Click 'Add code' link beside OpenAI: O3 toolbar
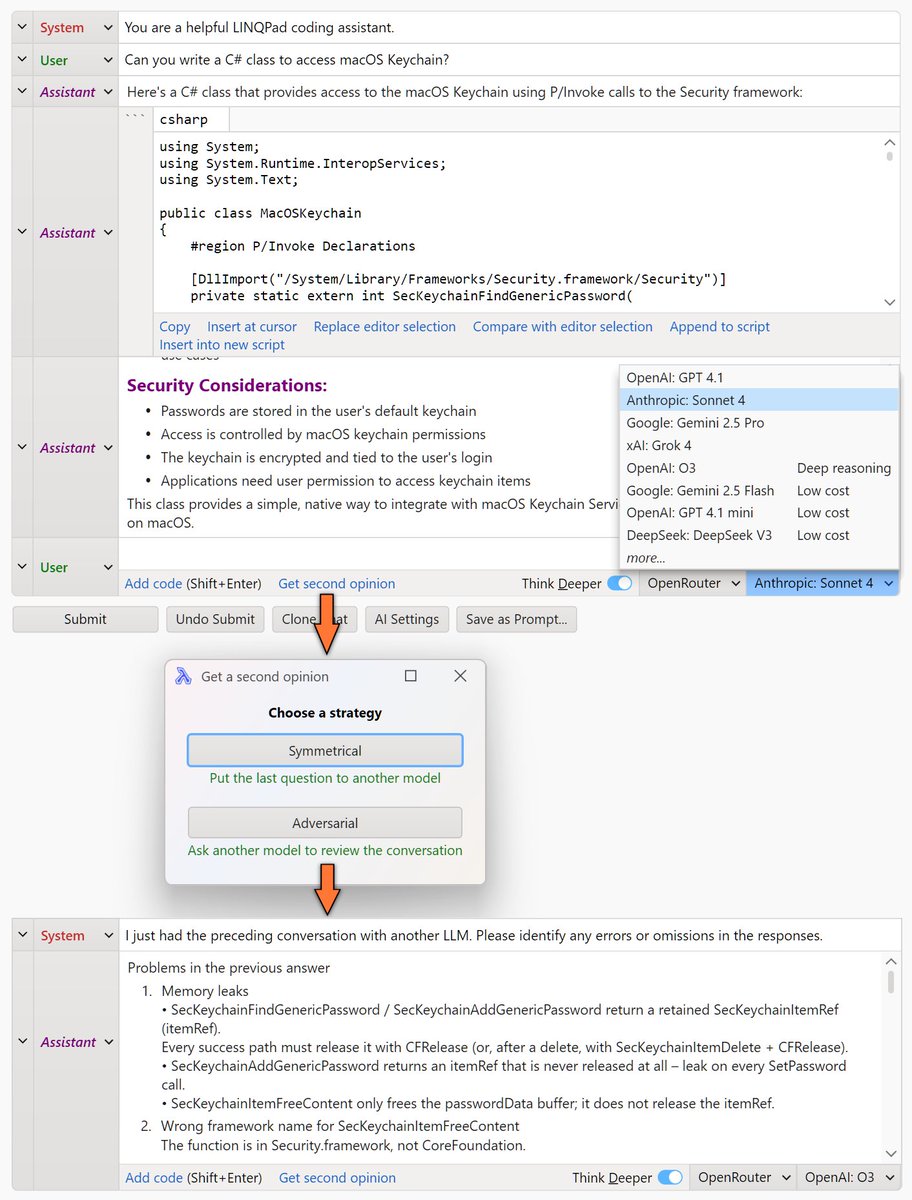 (x=154, y=1178)
